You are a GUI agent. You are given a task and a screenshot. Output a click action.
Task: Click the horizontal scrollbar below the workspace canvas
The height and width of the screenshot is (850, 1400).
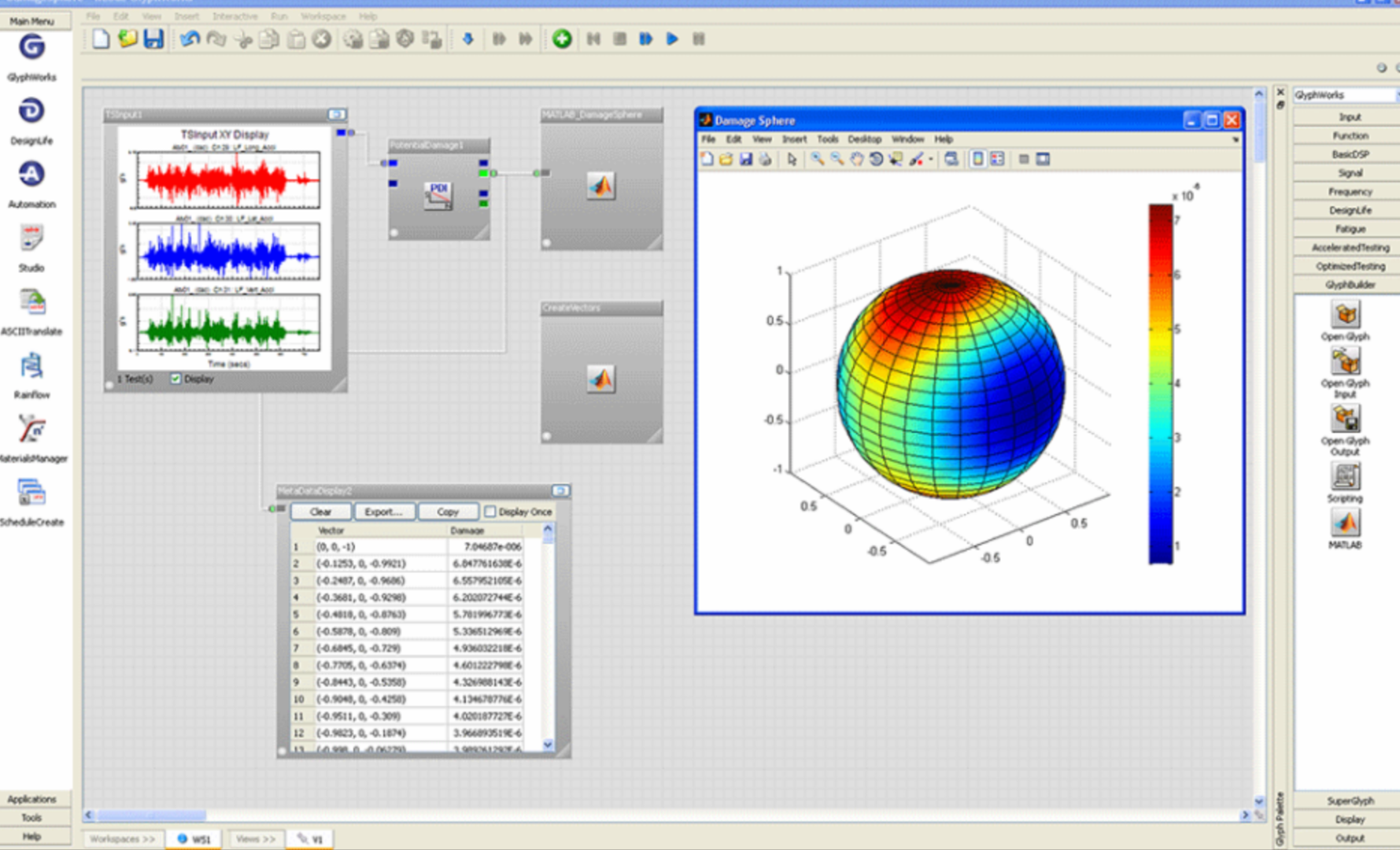[151, 815]
